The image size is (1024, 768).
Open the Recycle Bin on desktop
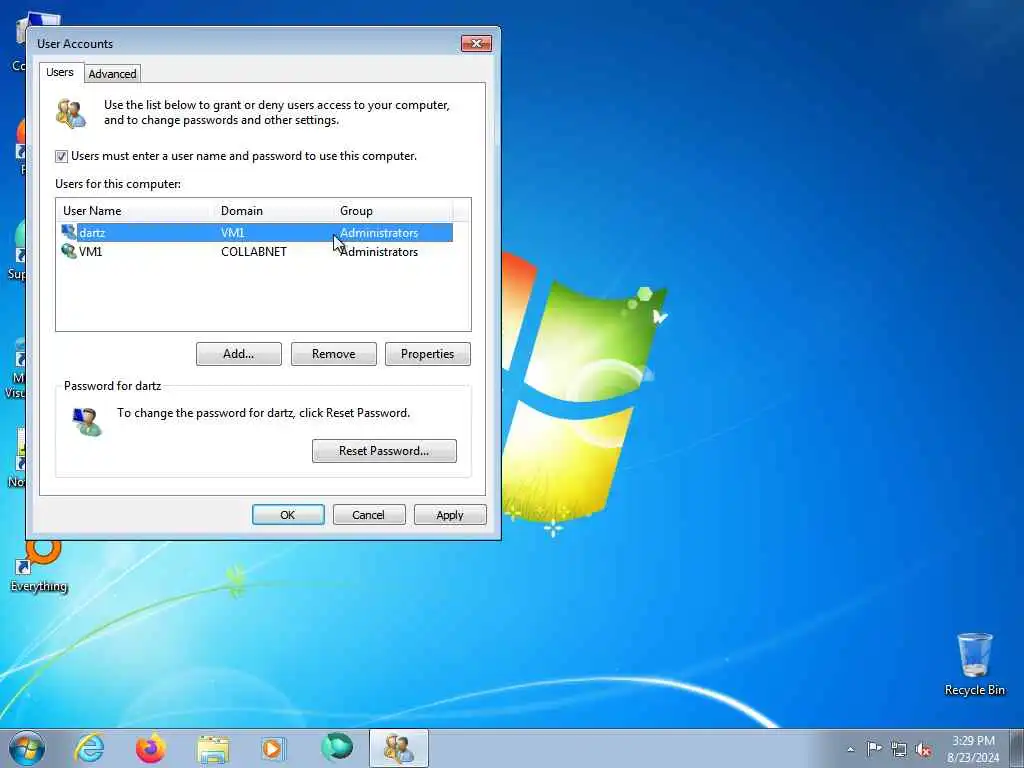pos(974,664)
